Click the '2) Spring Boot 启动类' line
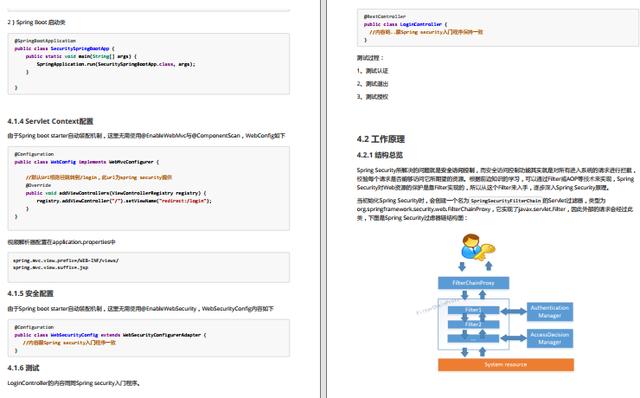 point(36,22)
